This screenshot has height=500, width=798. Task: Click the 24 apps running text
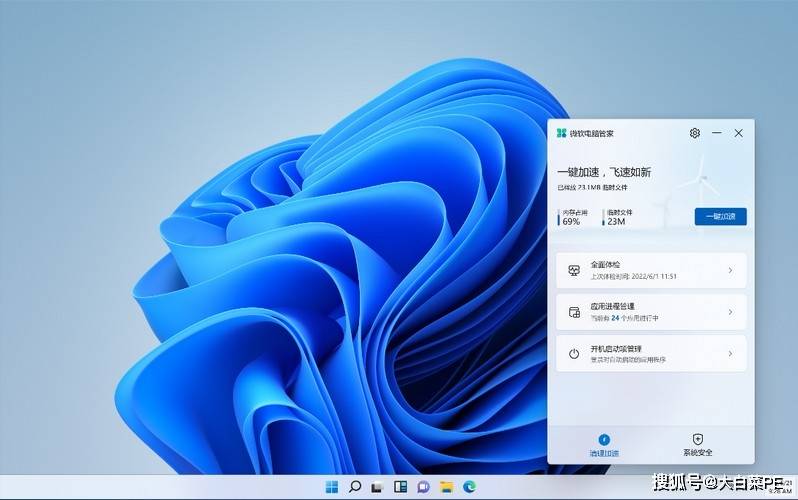(x=624, y=318)
